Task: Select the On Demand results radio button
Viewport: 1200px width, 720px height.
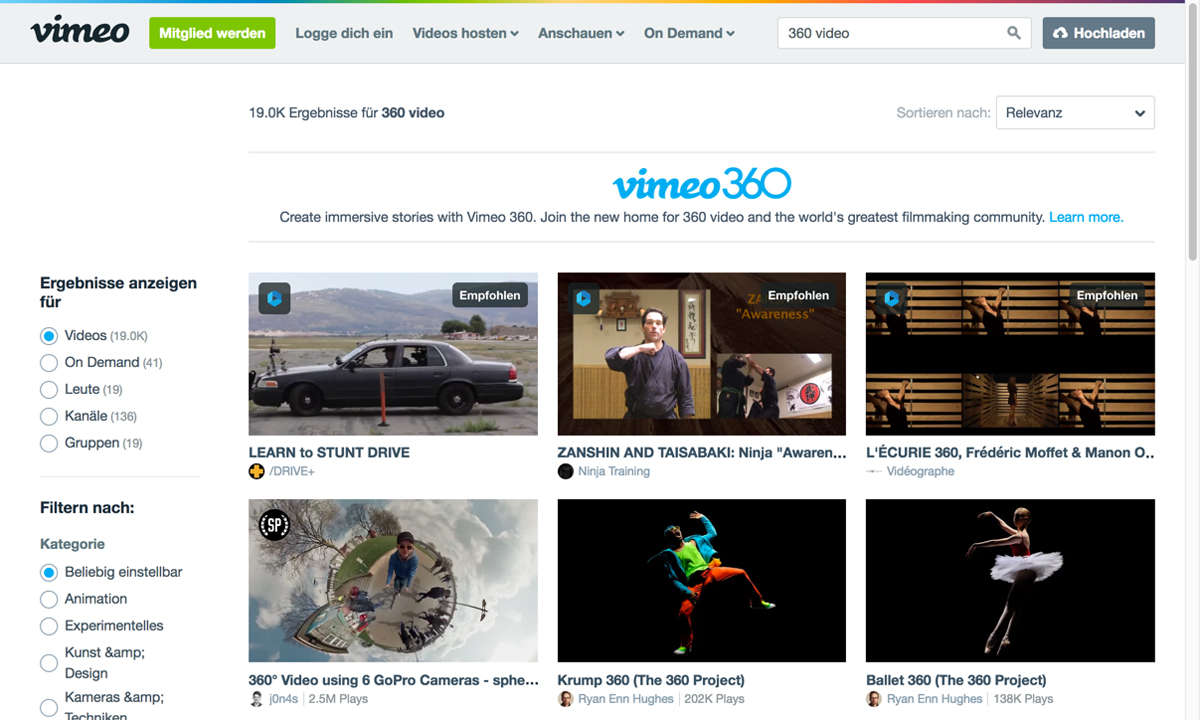Action: [x=48, y=362]
